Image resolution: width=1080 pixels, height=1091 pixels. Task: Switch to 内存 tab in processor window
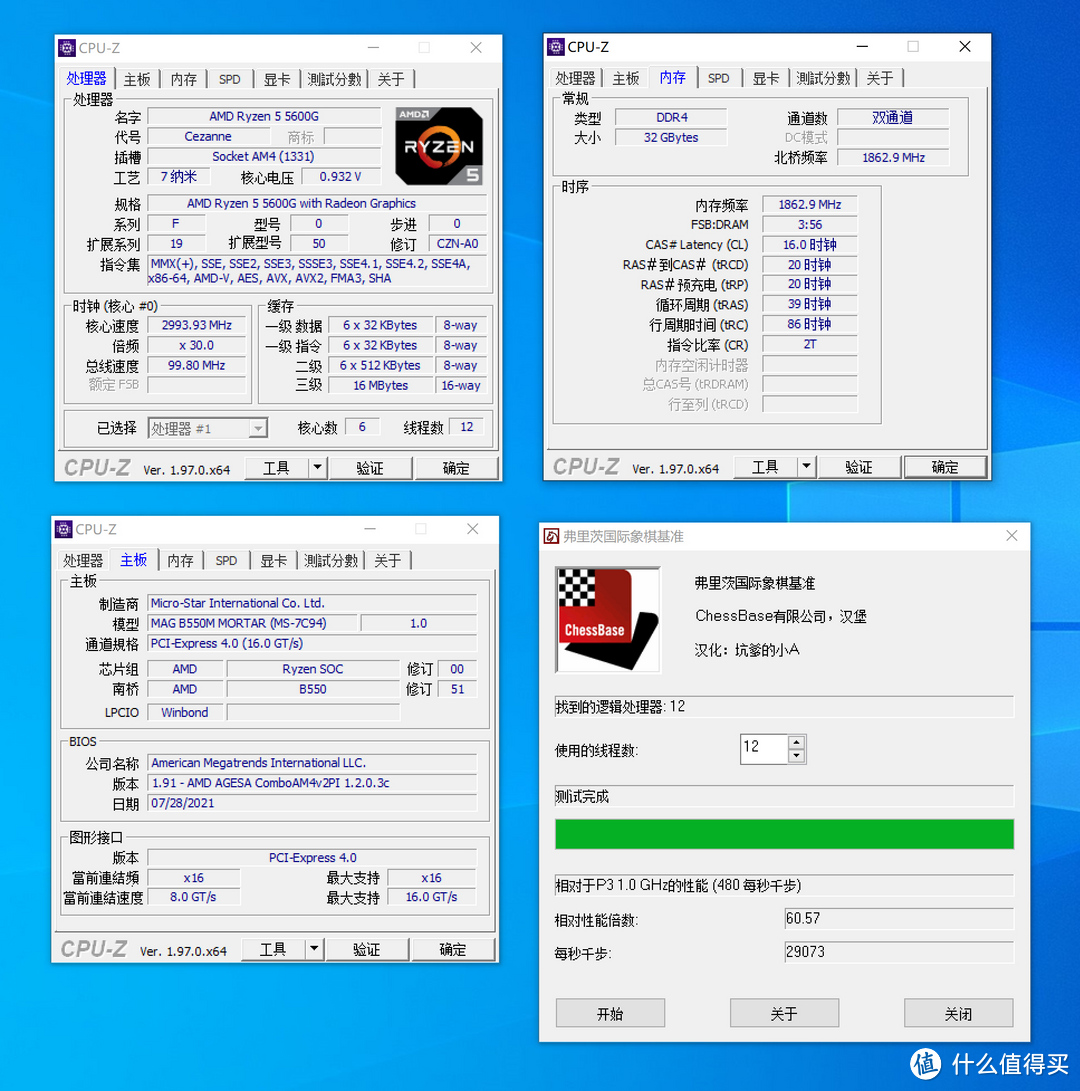pyautogui.click(x=184, y=79)
